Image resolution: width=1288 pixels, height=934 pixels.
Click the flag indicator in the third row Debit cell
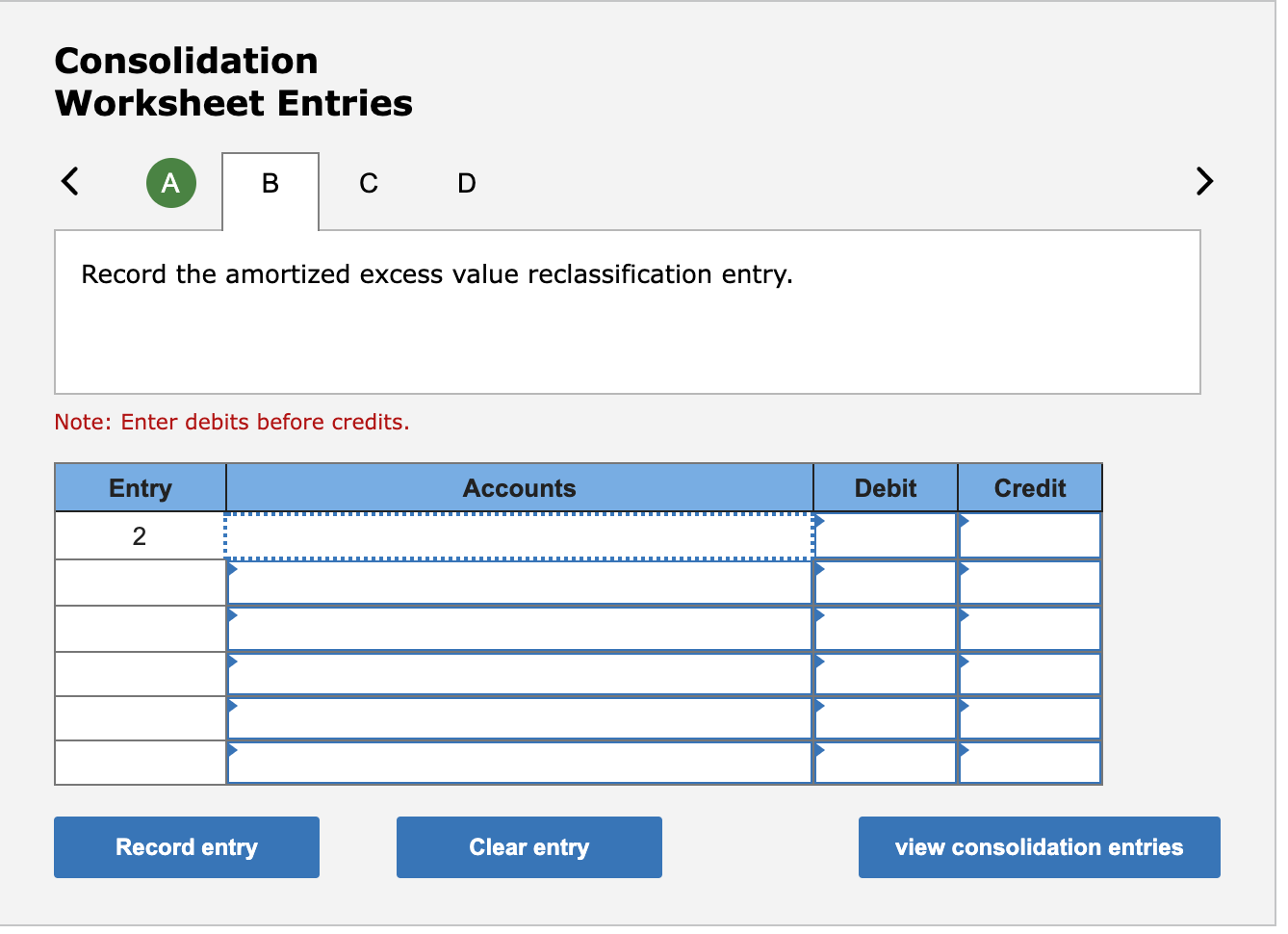click(x=819, y=616)
